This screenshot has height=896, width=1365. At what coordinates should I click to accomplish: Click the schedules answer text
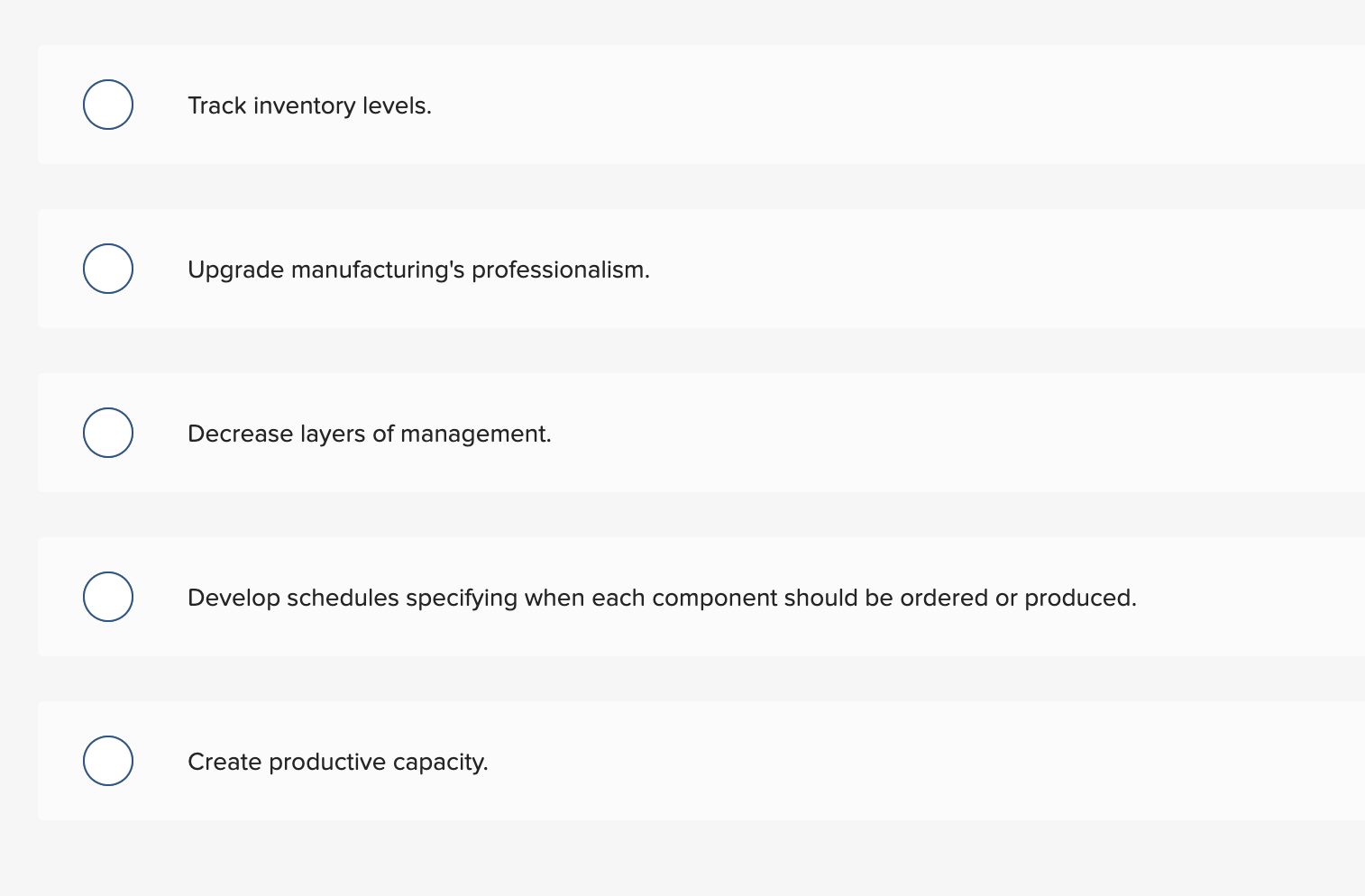point(662,597)
